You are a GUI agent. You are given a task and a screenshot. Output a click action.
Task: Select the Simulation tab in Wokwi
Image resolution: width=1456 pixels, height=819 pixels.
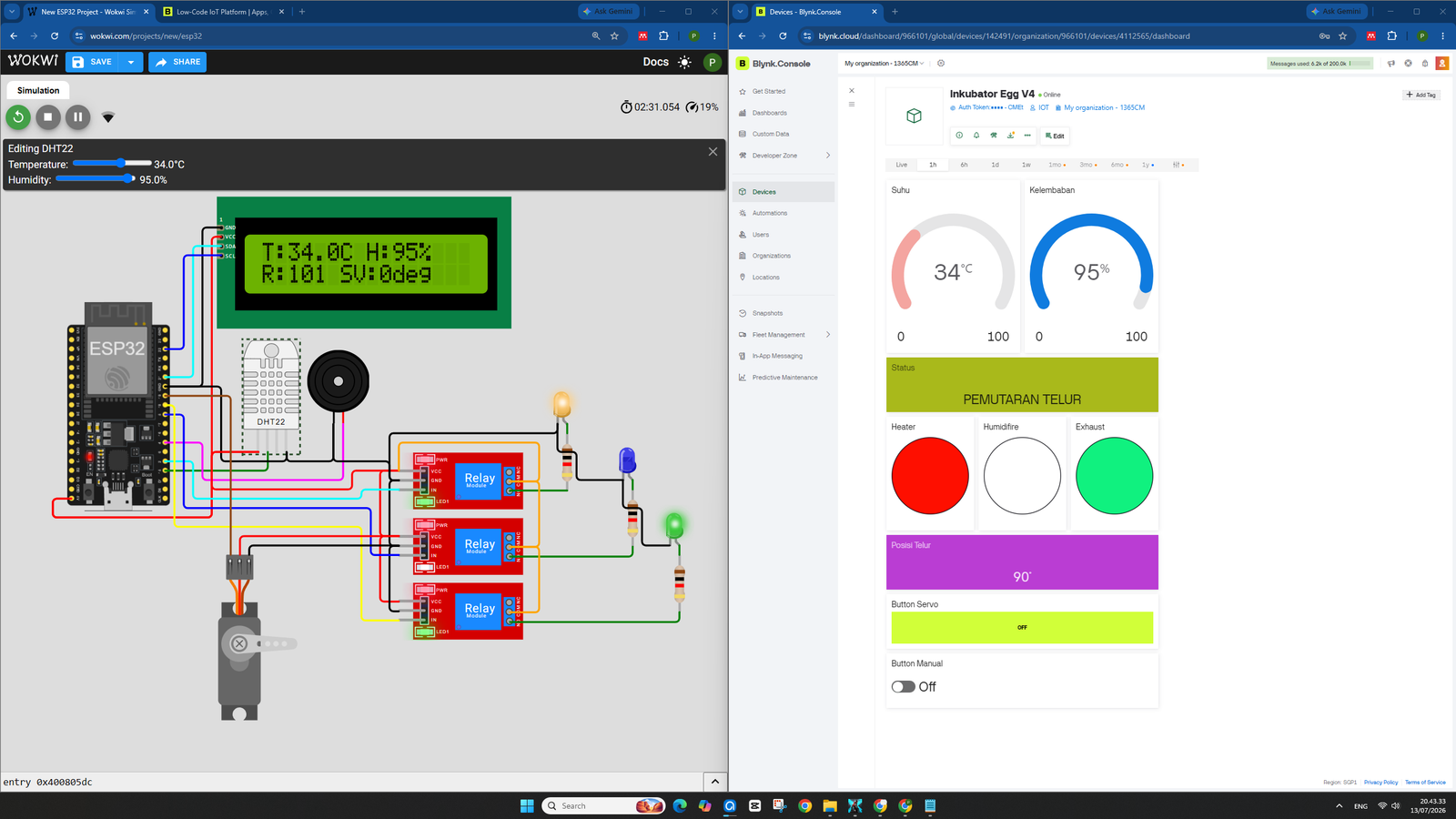38,90
